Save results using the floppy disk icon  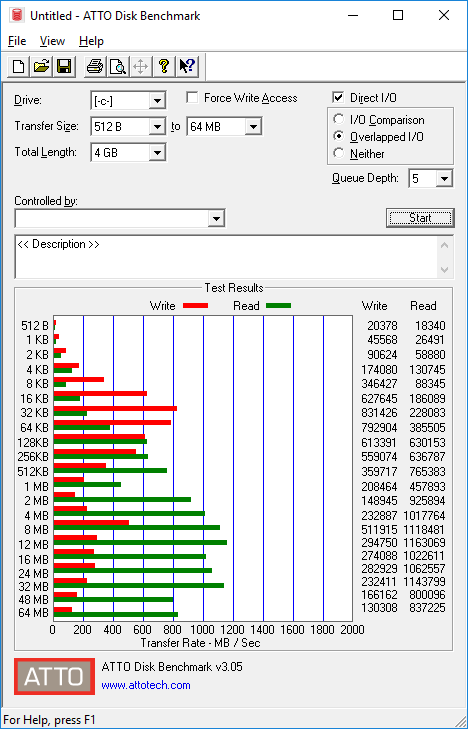pos(64,66)
